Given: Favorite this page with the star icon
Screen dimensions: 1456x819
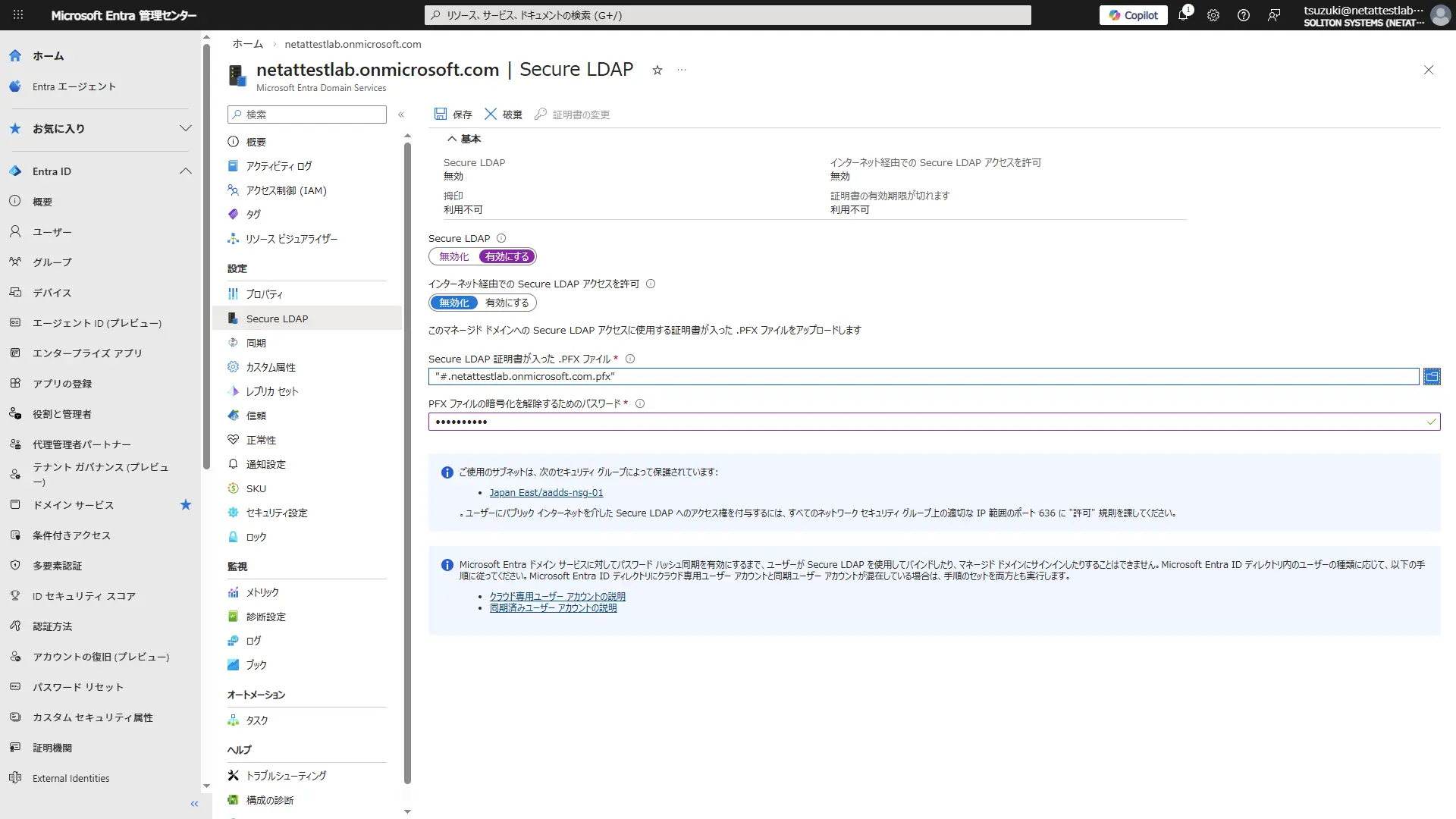Looking at the screenshot, I should (x=657, y=70).
